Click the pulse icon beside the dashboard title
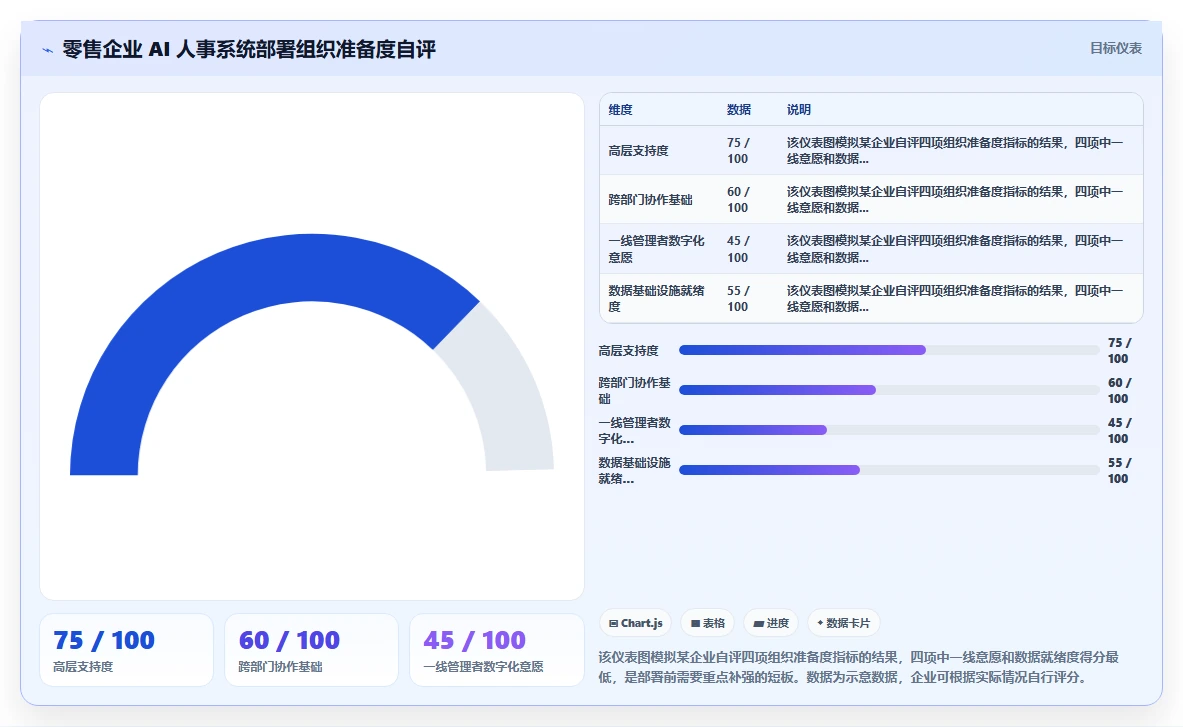1183x727 pixels. 48,51
